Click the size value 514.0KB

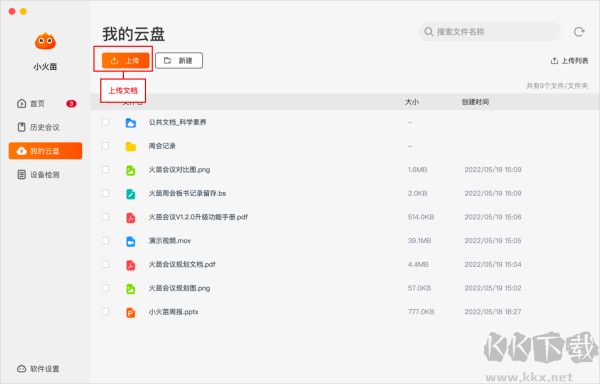tap(421, 217)
